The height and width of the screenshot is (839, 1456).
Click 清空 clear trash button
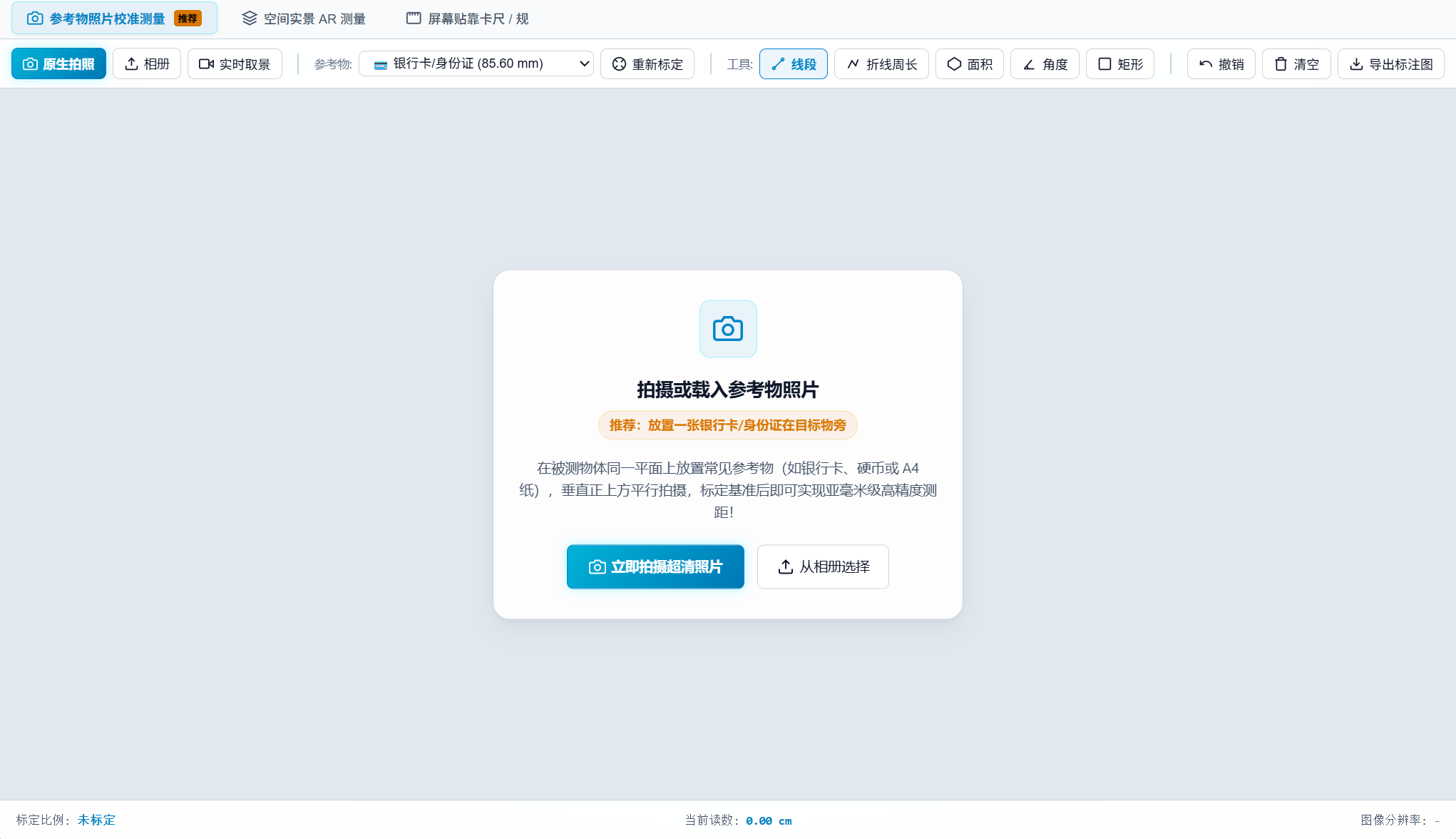click(1296, 64)
